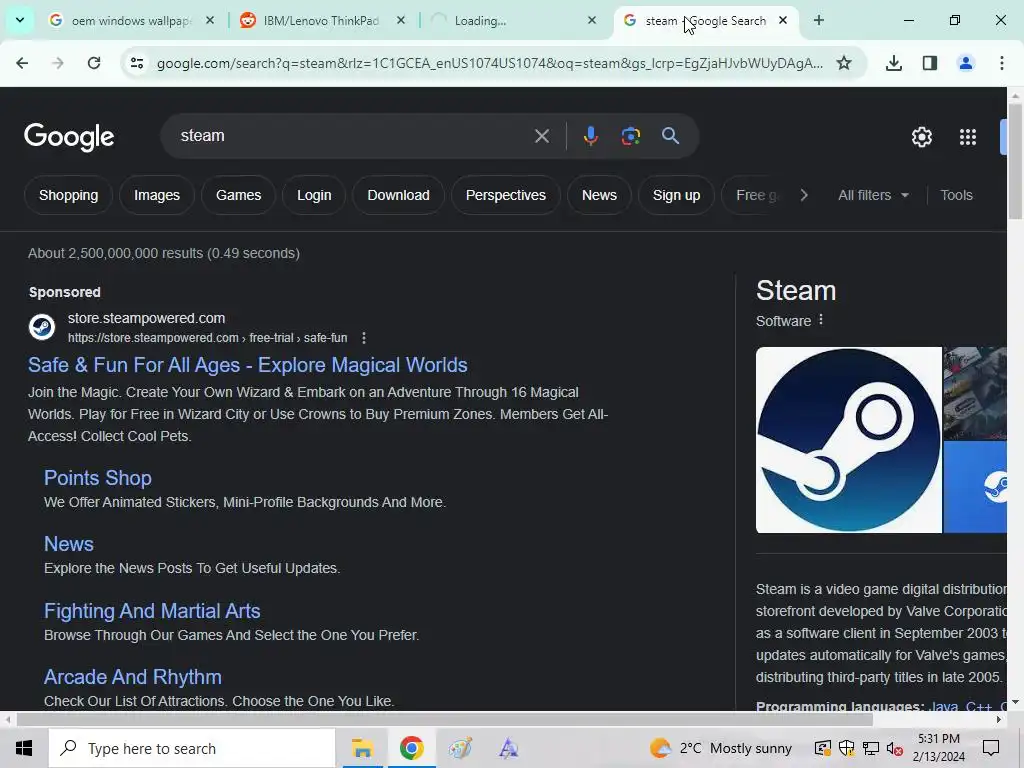
Task: Open a new browser tab
Action: pyautogui.click(x=818, y=20)
